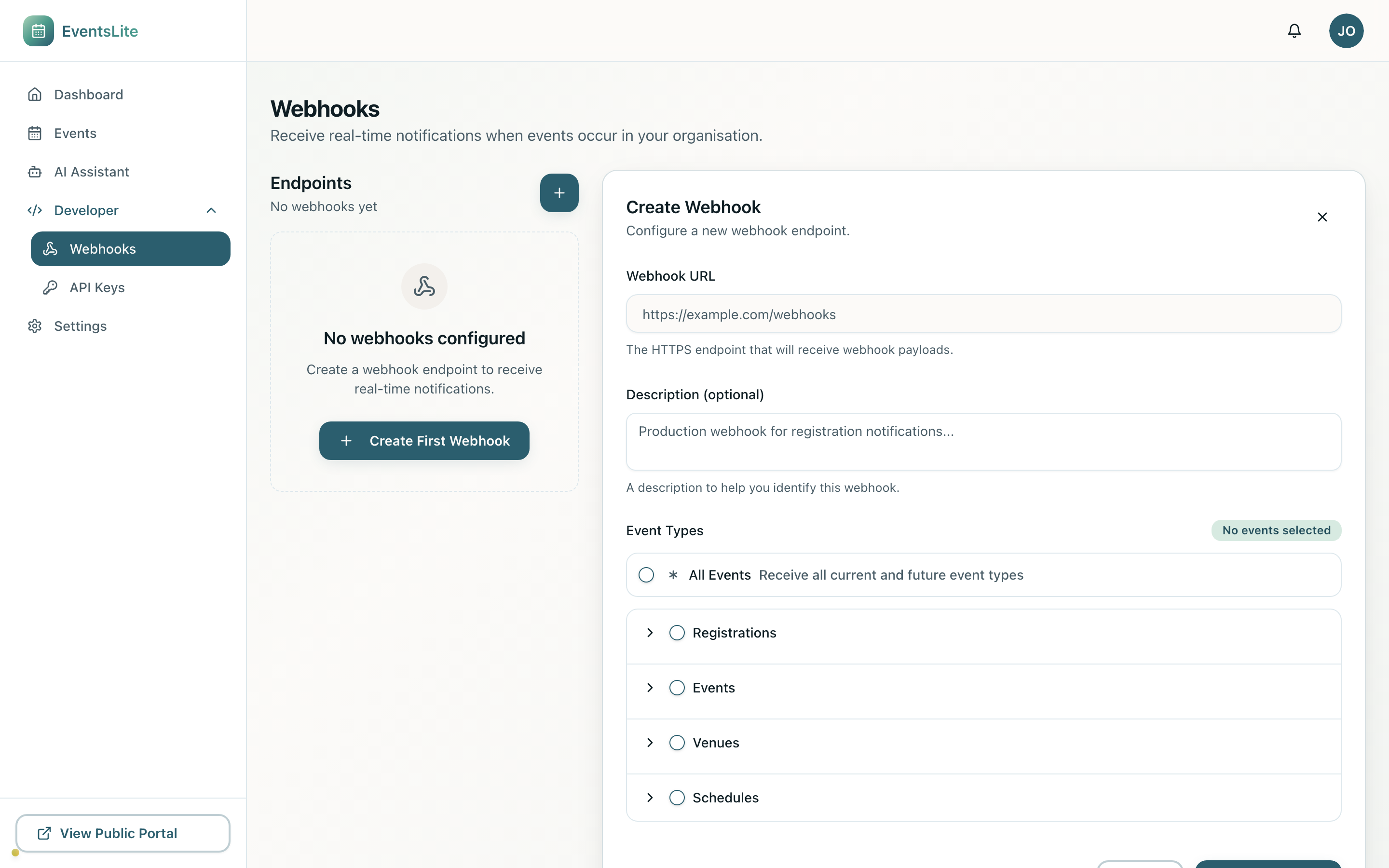
Task: Click the Developer code brackets icon
Action: pos(35,210)
